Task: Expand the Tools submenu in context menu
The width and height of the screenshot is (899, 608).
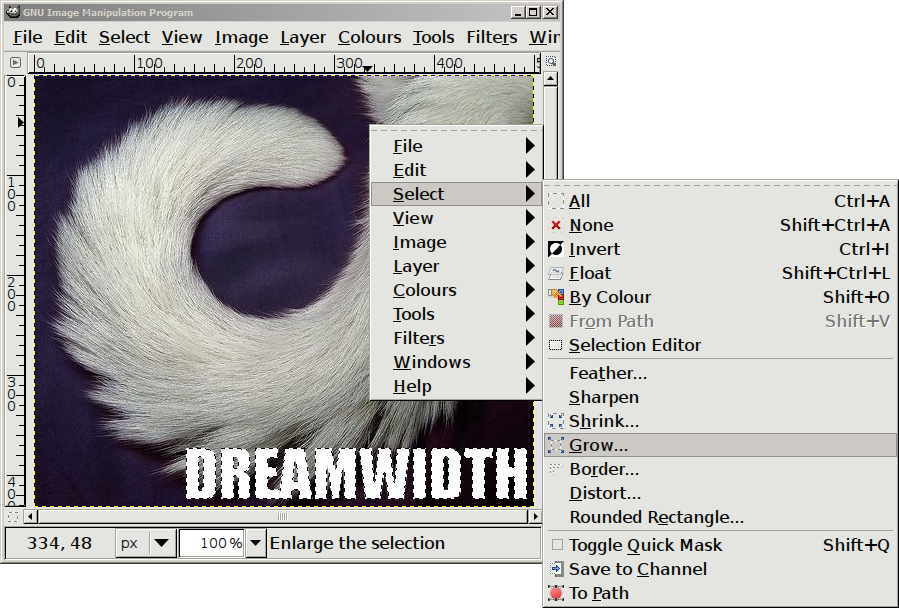Action: [x=456, y=314]
